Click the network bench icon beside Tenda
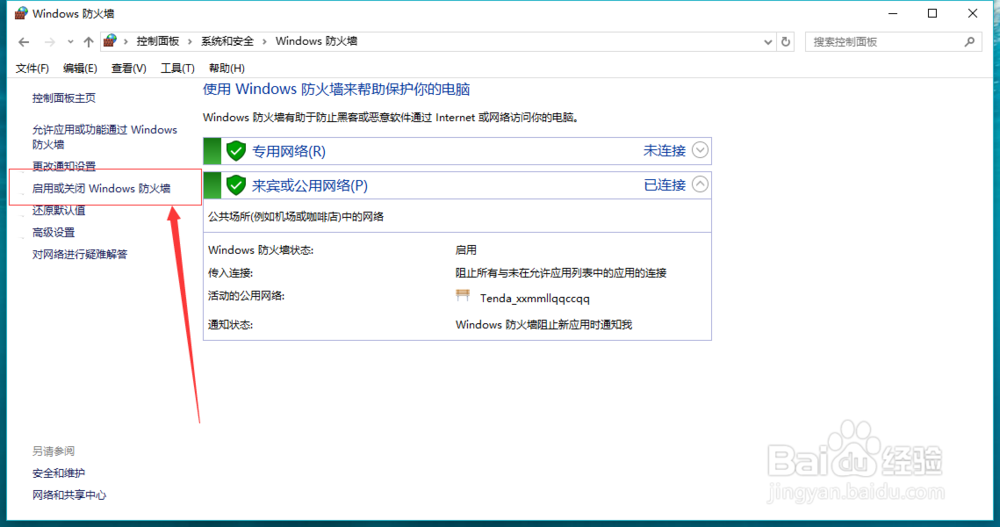The width and height of the screenshot is (1000, 527). (463, 295)
